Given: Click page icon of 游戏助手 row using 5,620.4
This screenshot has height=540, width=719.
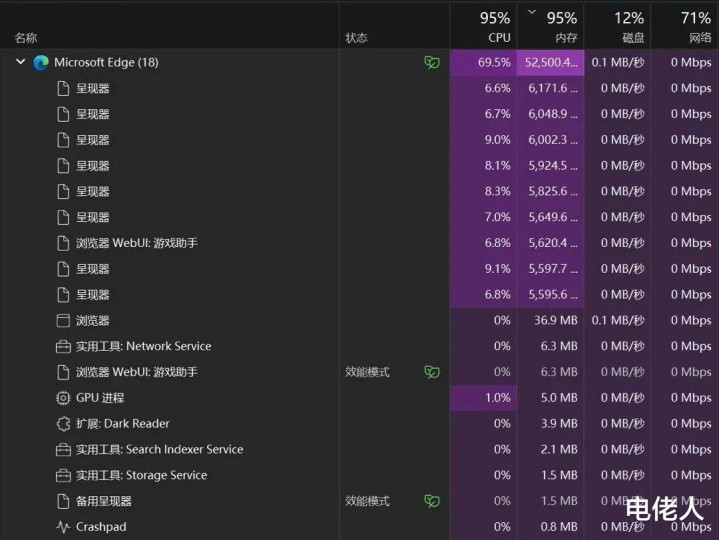Looking at the screenshot, I should tap(63, 243).
